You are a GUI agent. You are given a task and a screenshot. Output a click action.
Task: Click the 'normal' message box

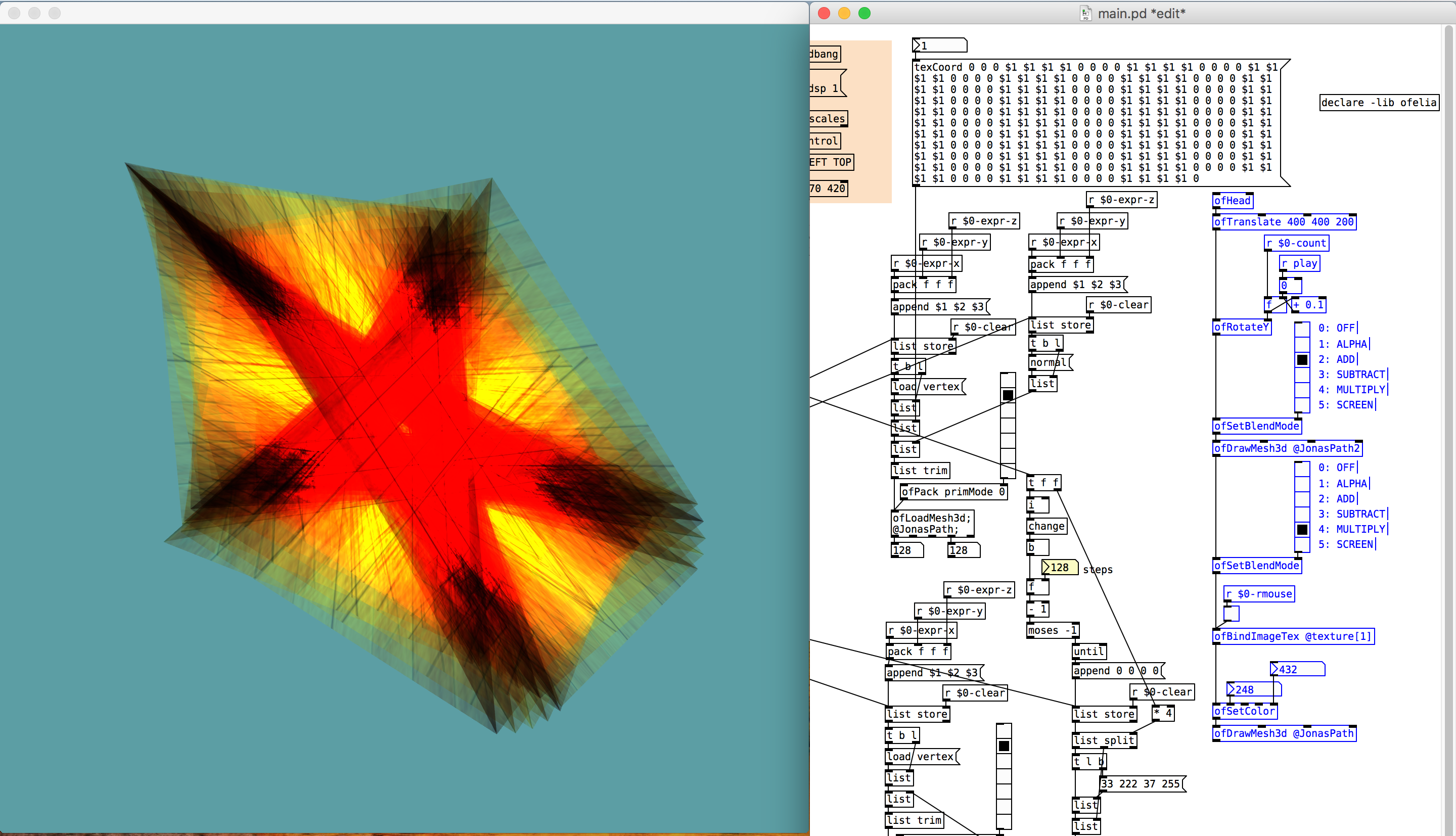tap(1050, 362)
